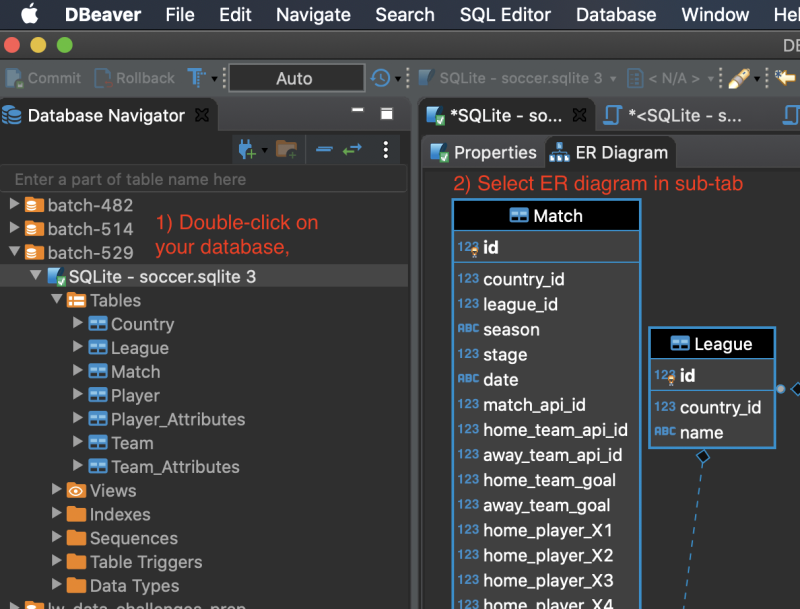Collapse the Tables node
Image resolution: width=800 pixels, height=609 pixels.
tap(57, 299)
